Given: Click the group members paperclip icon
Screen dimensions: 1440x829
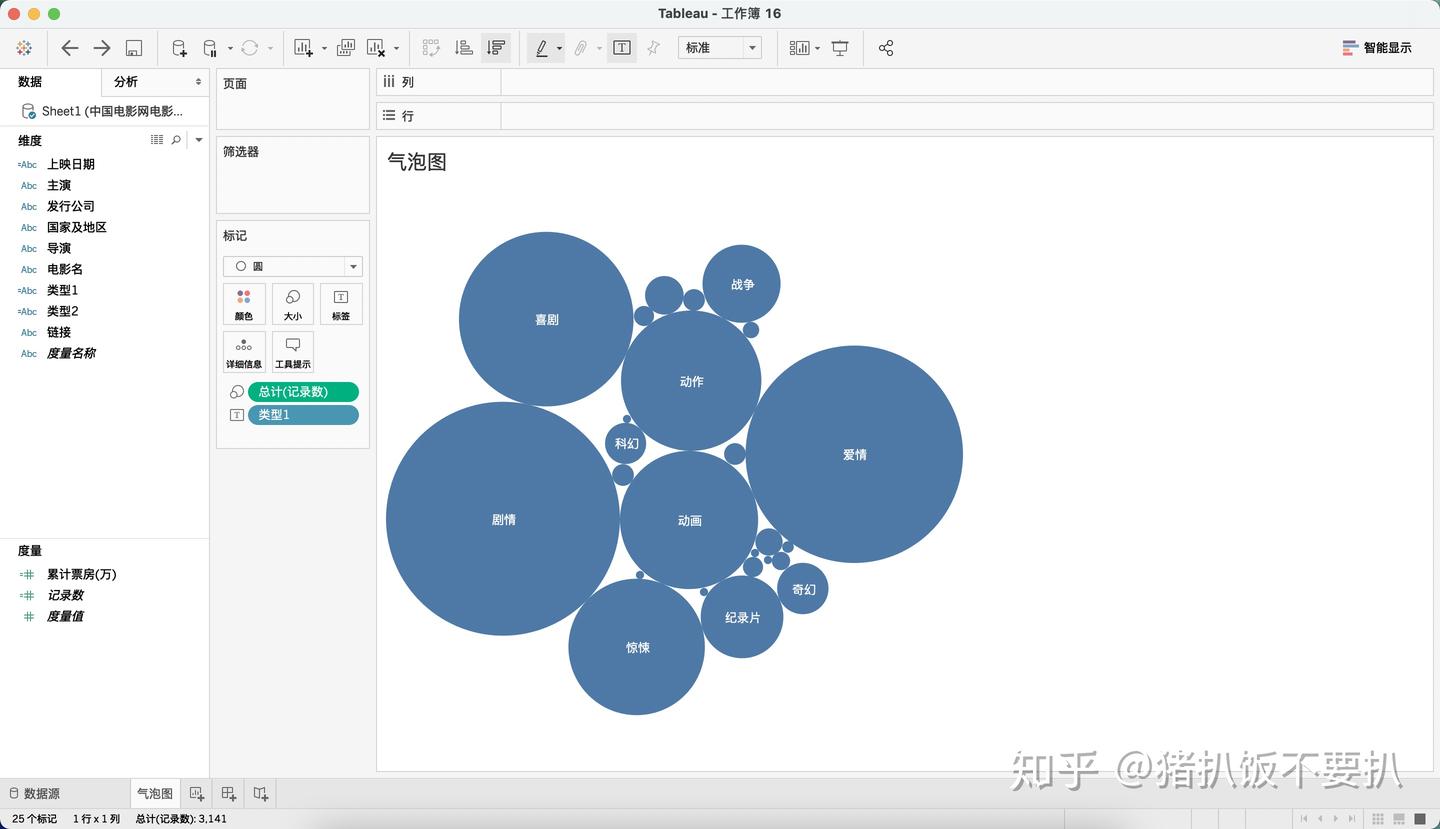Looking at the screenshot, I should [580, 48].
